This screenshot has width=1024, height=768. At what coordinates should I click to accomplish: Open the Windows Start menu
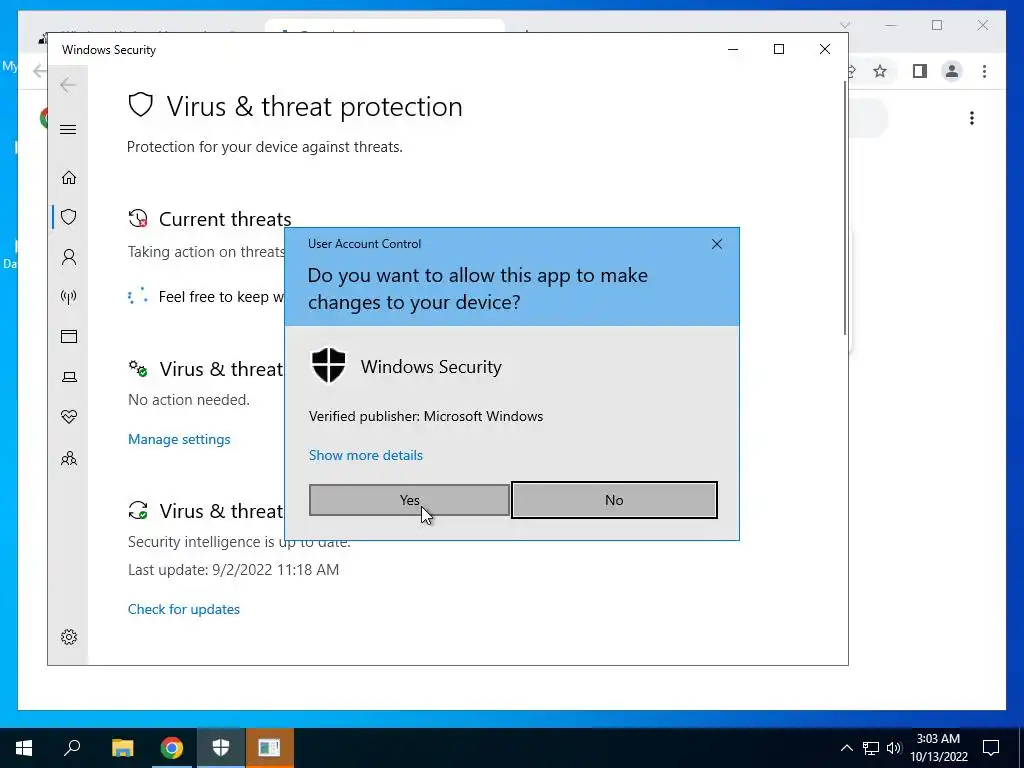click(24, 748)
